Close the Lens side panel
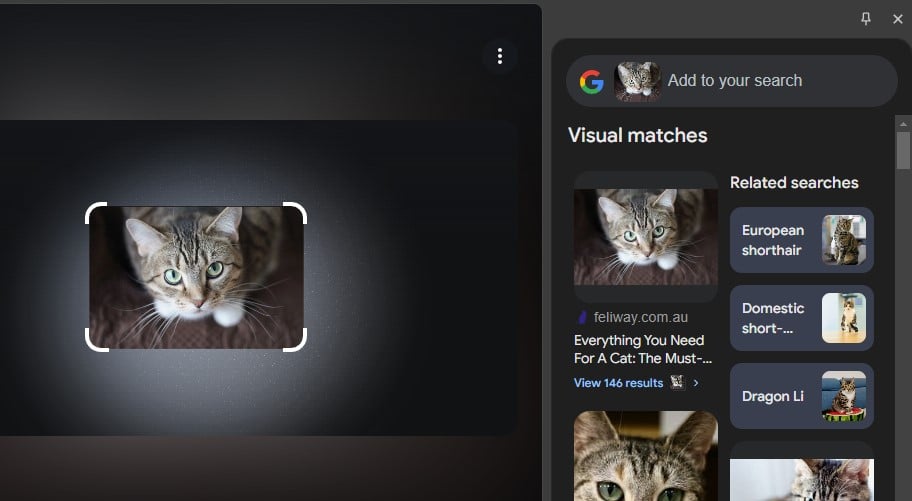Screen dimensions: 912x501 897,19
